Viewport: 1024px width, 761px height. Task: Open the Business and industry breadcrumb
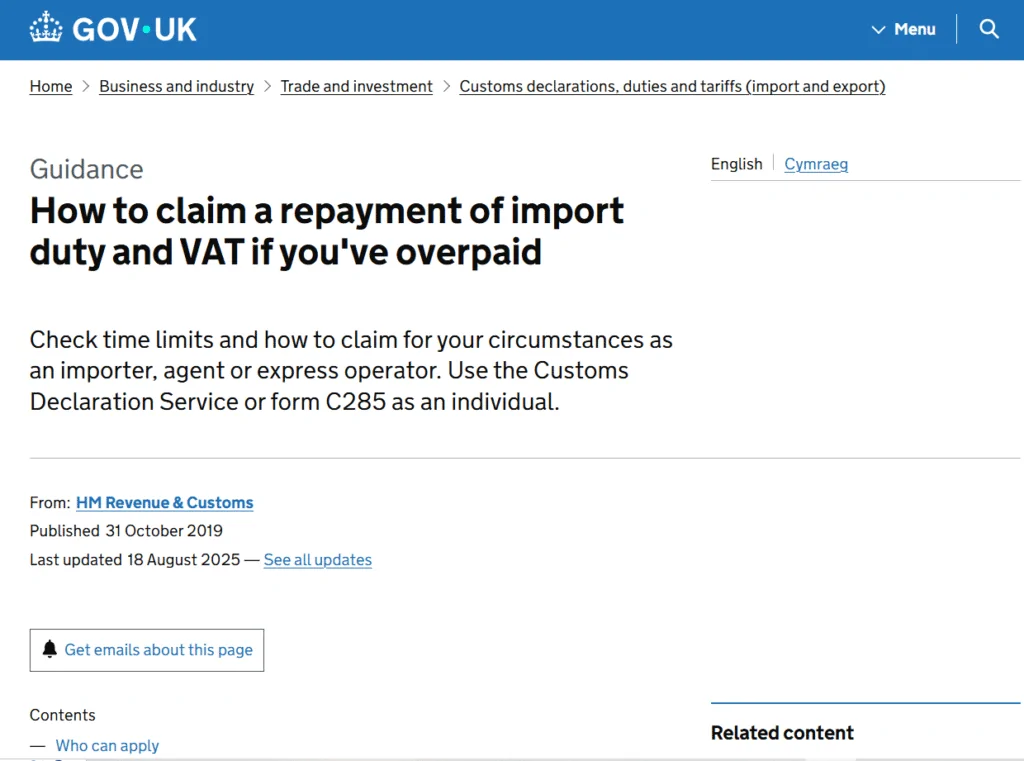click(176, 87)
